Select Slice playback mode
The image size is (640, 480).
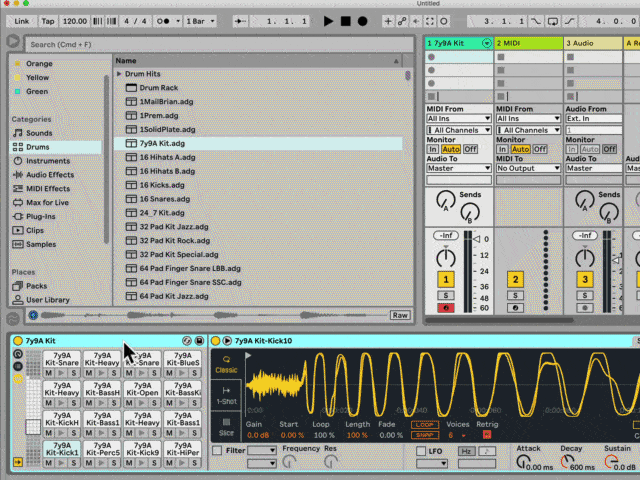coord(226,427)
